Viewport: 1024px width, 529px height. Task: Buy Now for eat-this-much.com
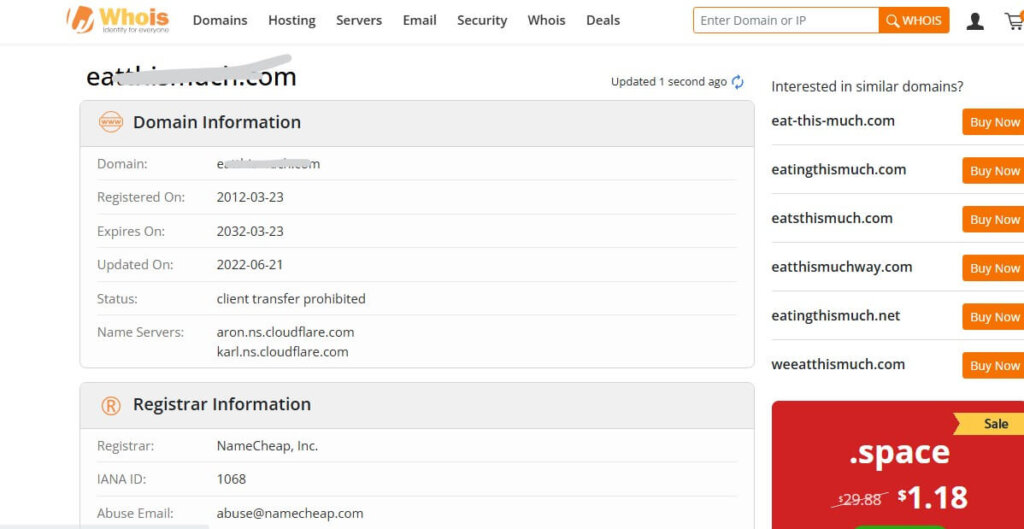[x=994, y=122]
